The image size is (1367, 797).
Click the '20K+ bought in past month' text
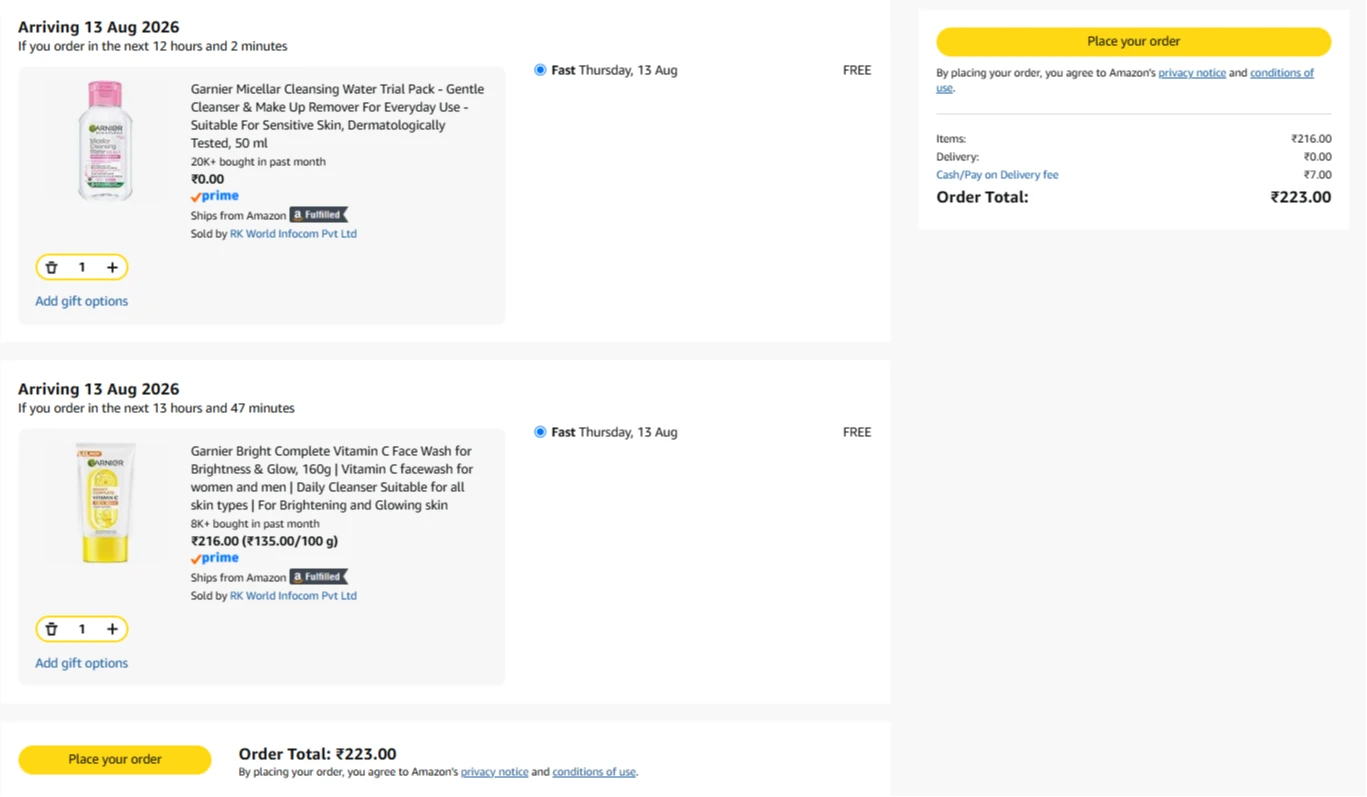pos(258,162)
